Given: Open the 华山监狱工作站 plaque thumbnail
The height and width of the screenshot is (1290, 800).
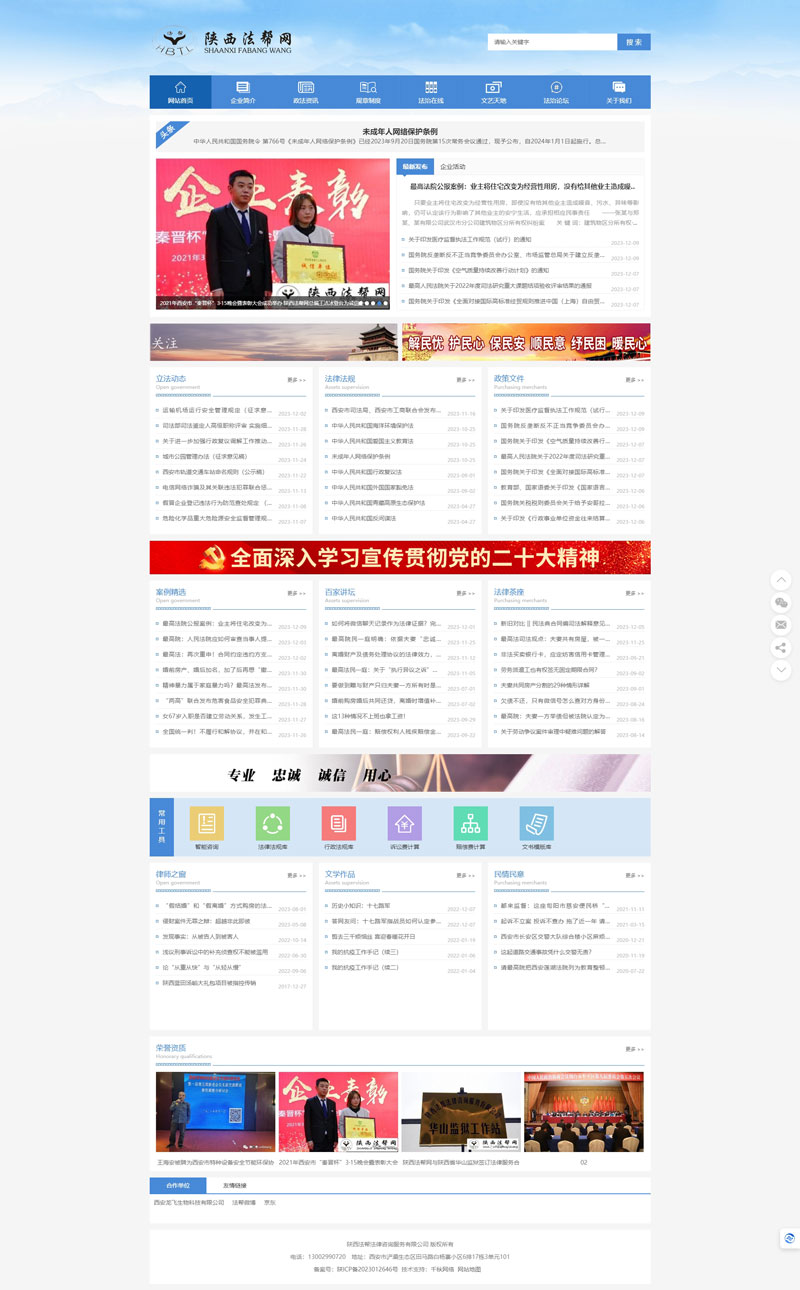Looking at the screenshot, I should click(461, 1112).
